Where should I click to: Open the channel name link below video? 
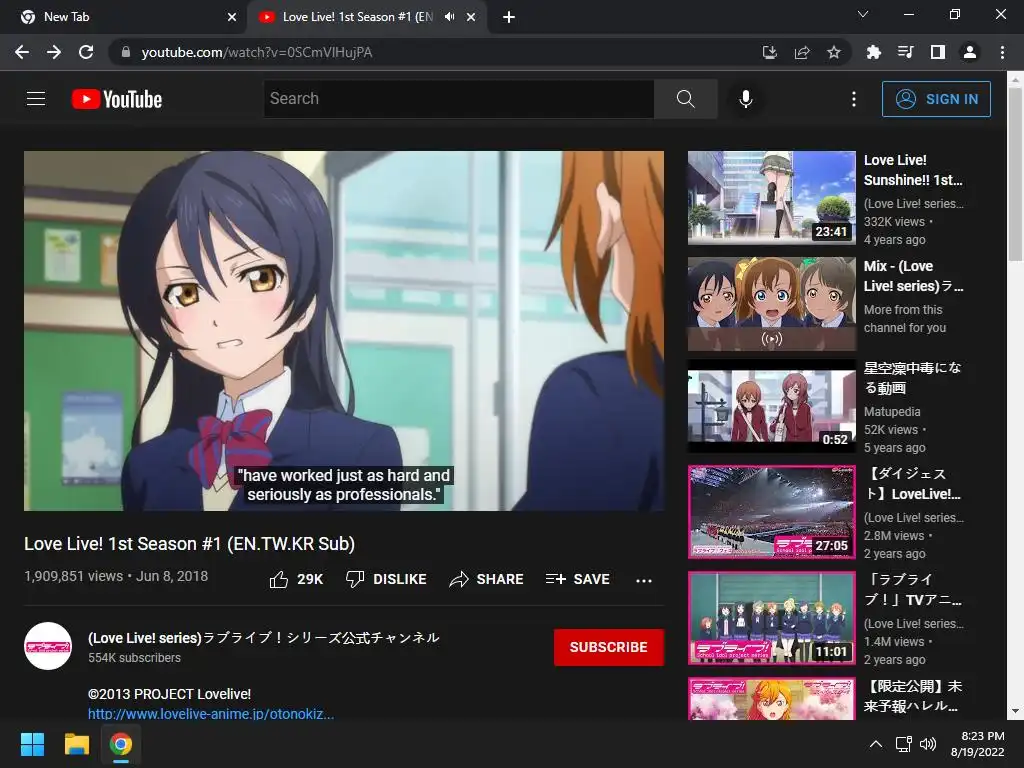[264, 637]
